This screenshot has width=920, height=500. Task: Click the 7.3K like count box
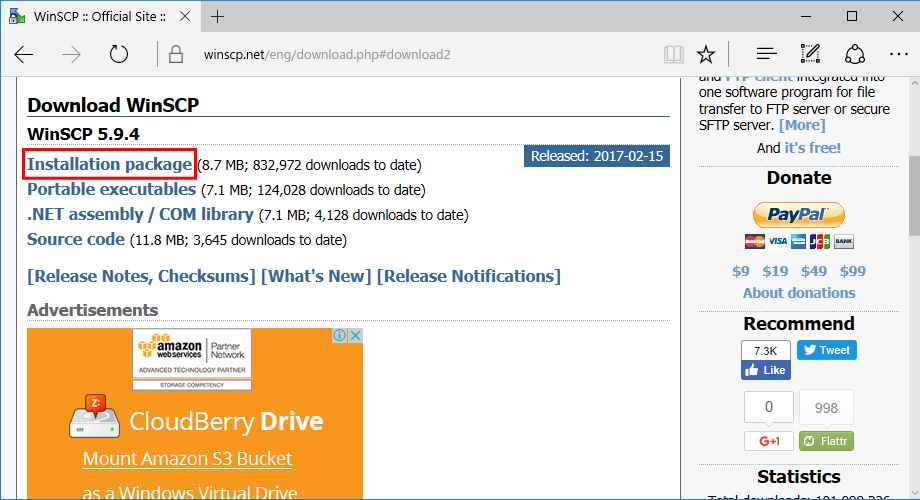tap(766, 351)
